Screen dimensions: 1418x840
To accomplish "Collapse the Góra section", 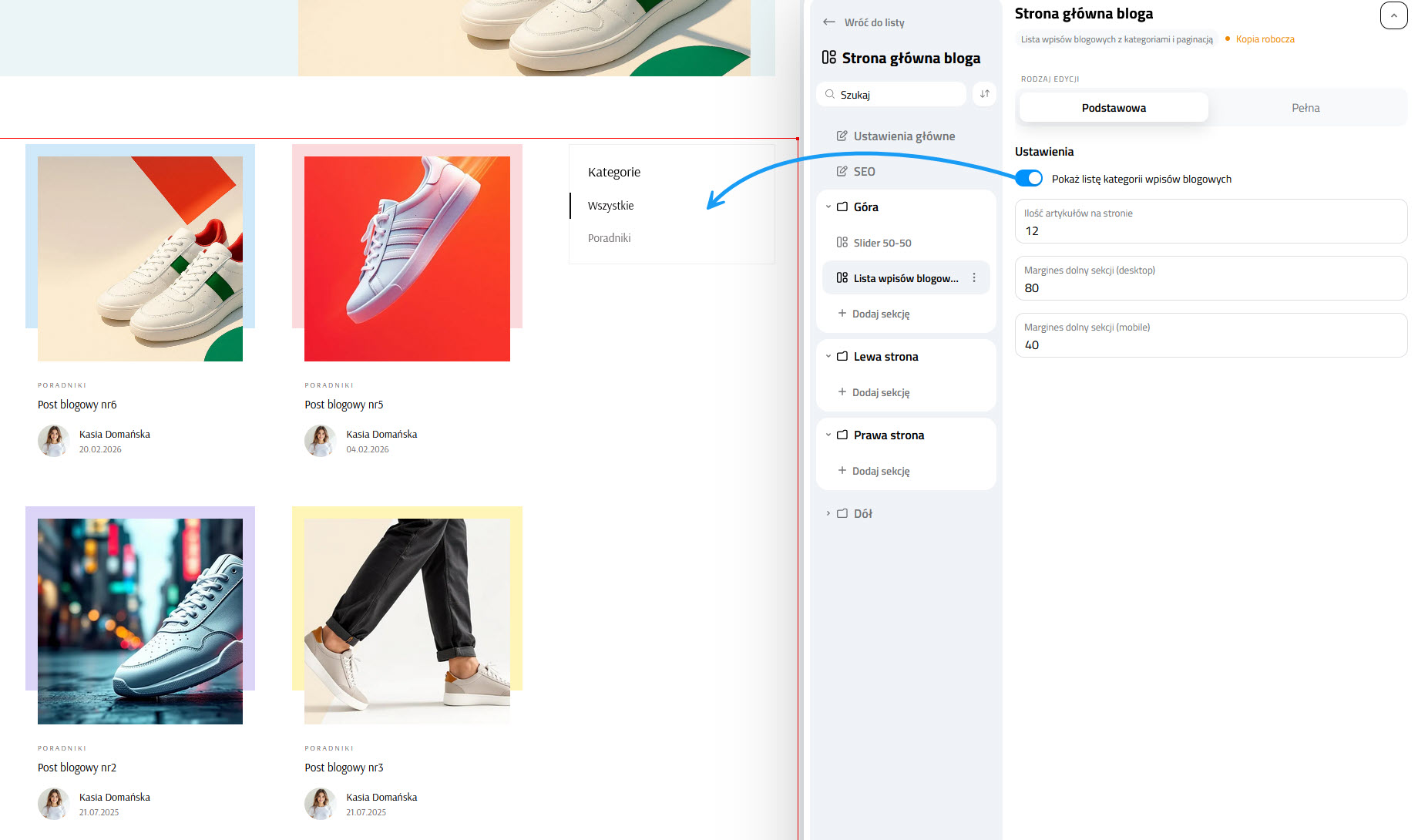I will (x=828, y=207).
